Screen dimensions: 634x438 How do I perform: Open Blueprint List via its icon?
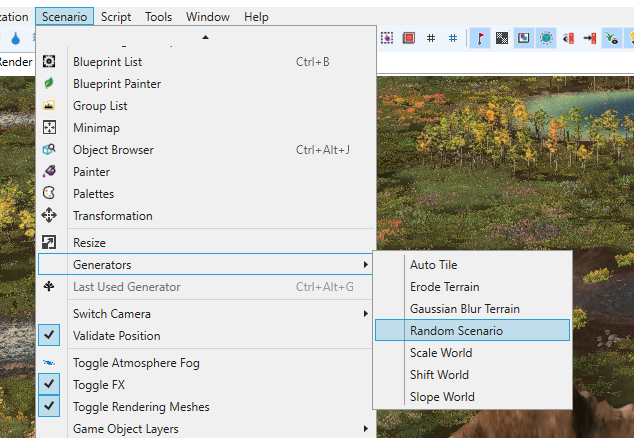(49, 61)
